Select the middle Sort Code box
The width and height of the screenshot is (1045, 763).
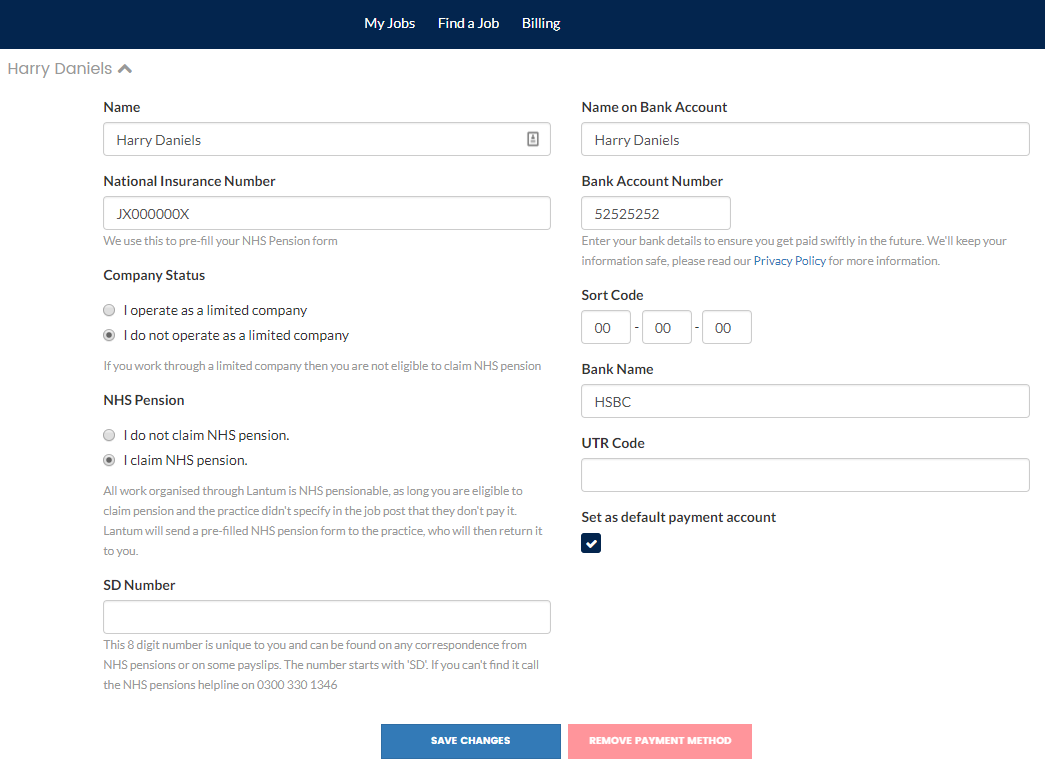click(666, 327)
